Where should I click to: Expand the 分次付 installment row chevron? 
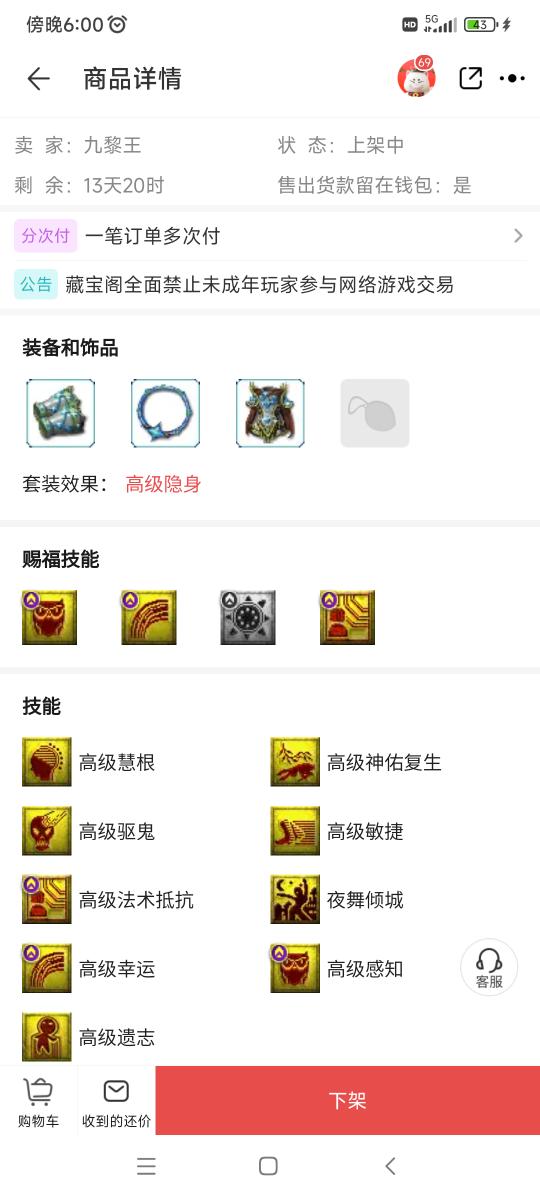tap(518, 236)
